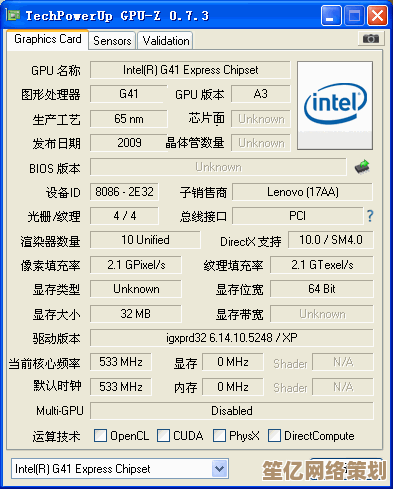Click the bus interface question mark
The height and width of the screenshot is (489, 393).
(370, 216)
